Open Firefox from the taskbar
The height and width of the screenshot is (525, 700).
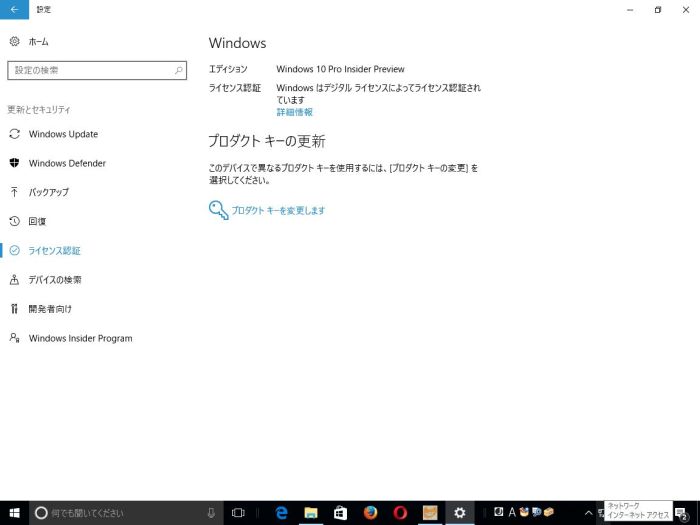pyautogui.click(x=370, y=512)
